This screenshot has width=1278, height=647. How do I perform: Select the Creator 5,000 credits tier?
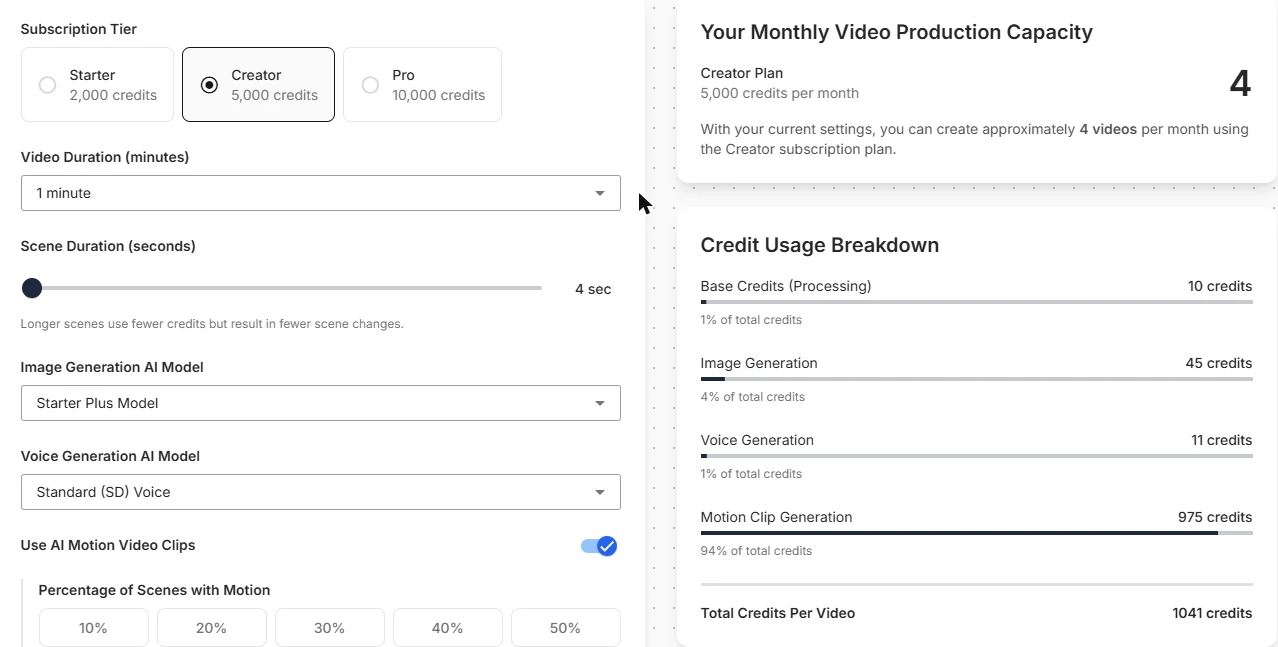coord(258,85)
